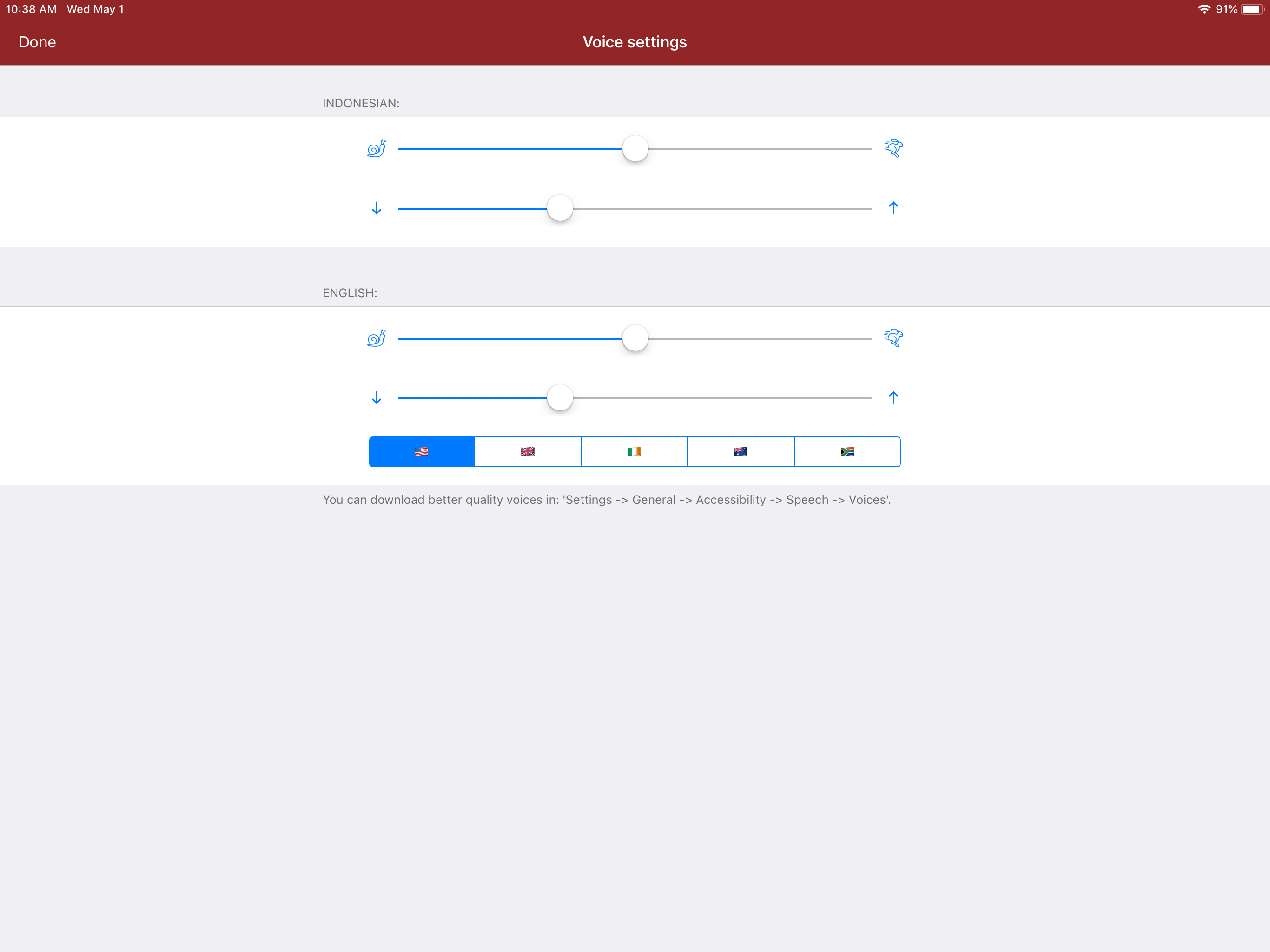Select the UK flag voice segment
1270x952 pixels.
pos(528,452)
